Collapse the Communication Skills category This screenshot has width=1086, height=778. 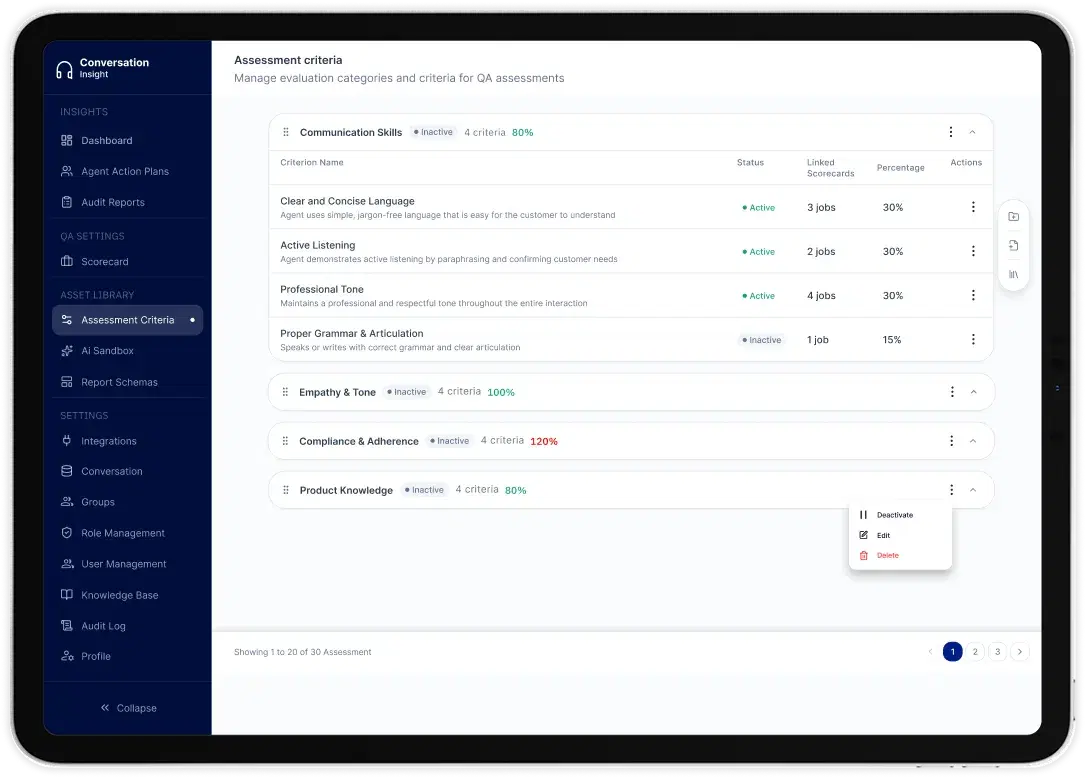pyautogui.click(x=972, y=132)
